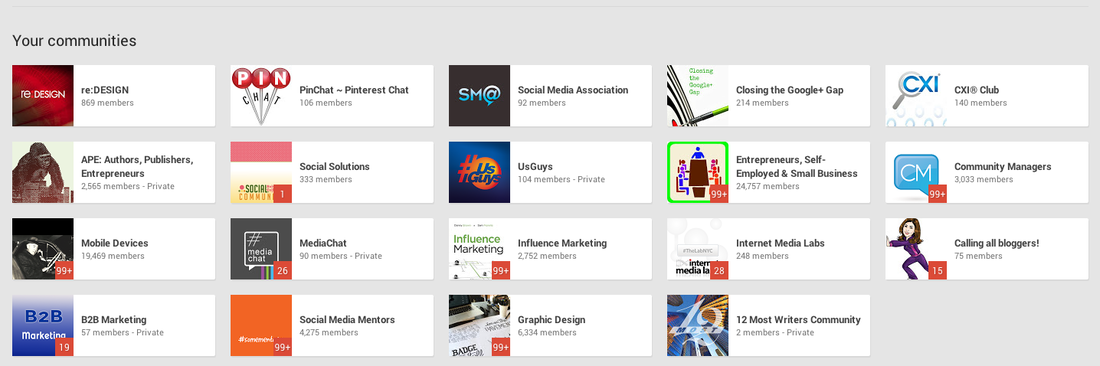Screen dimensions: 1100x366
Task: Select the Graphic Design community card
Action: (x=550, y=325)
